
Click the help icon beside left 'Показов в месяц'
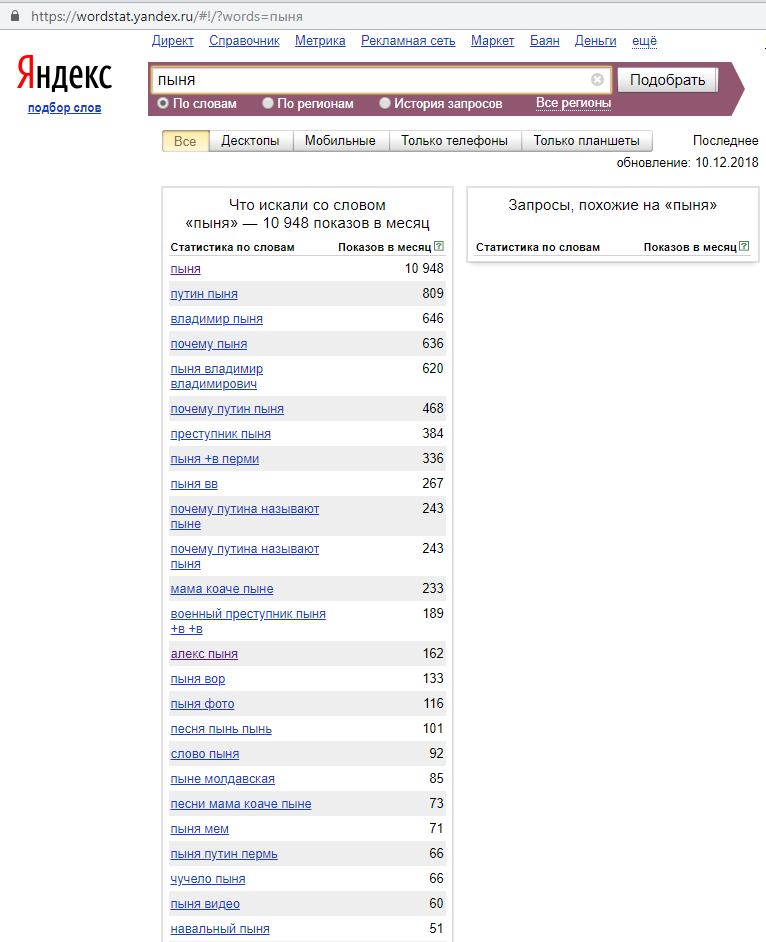(x=439, y=246)
